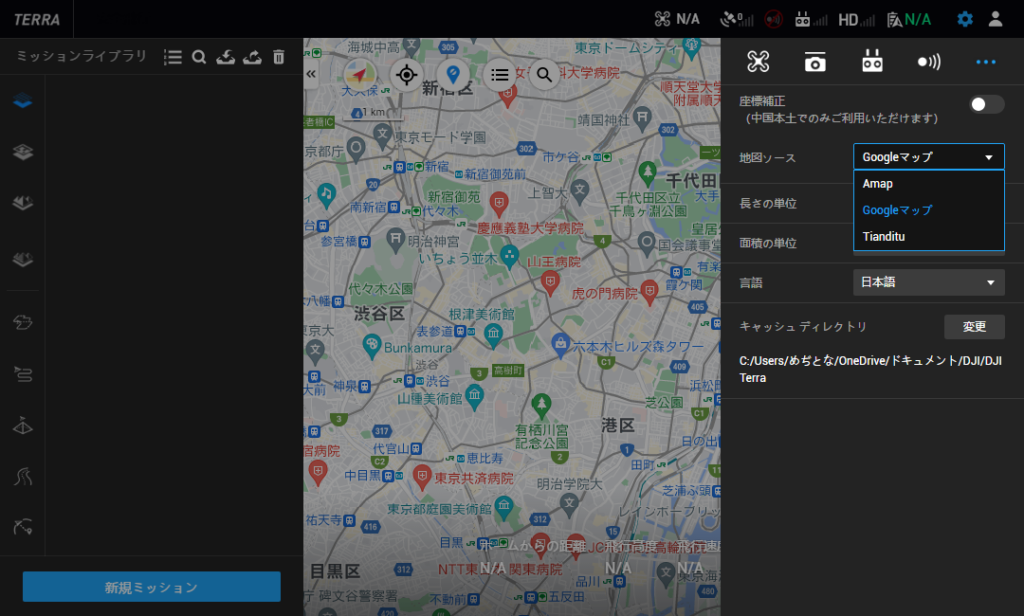Click the mission library search magnifier icon
Viewport: 1024px width, 616px height.
coord(199,58)
